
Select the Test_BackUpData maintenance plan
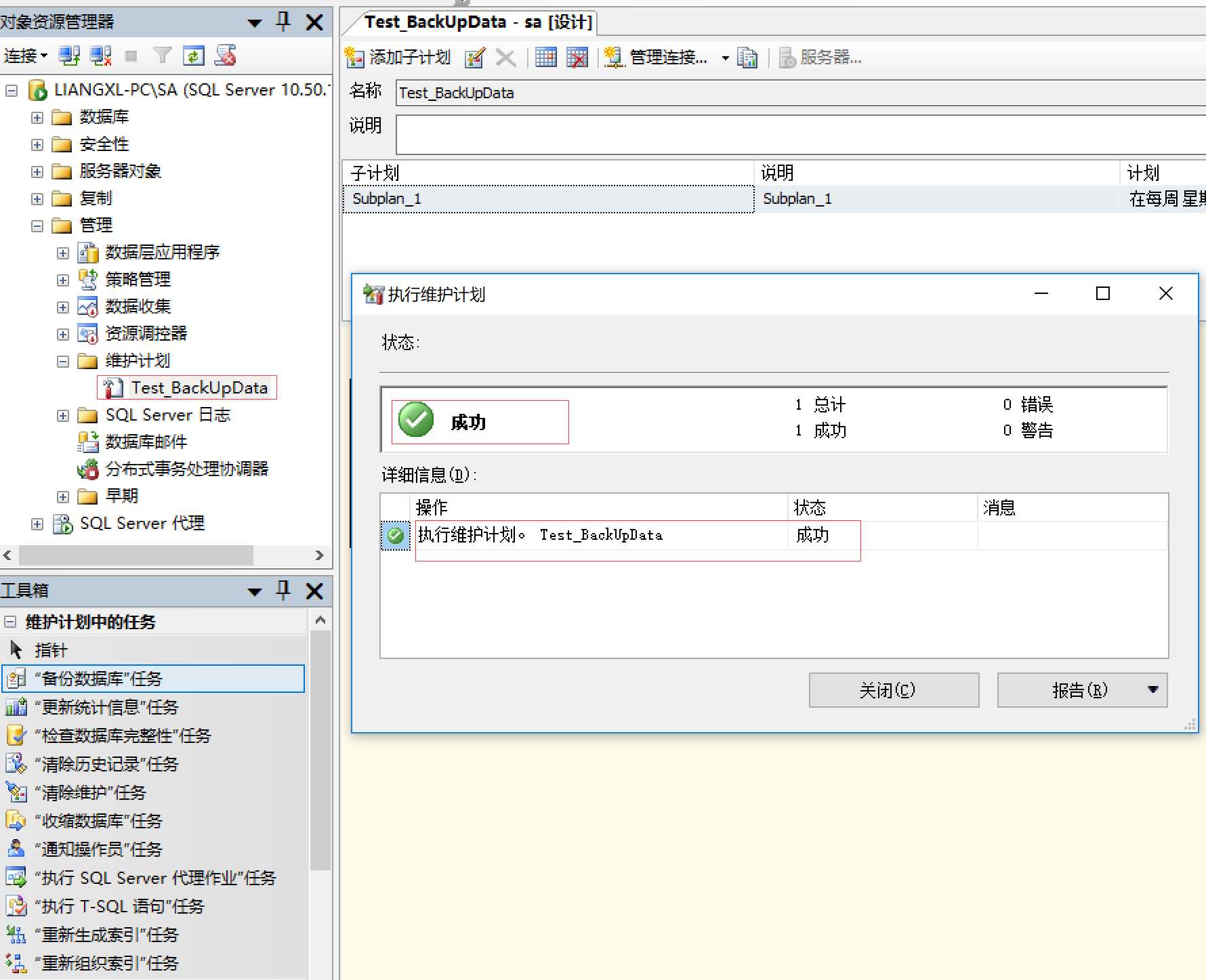click(200, 387)
